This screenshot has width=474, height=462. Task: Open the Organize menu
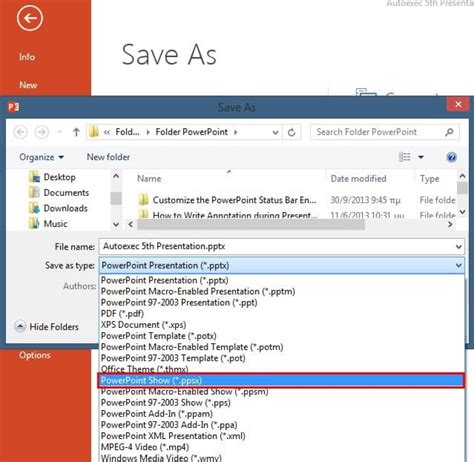click(x=41, y=157)
